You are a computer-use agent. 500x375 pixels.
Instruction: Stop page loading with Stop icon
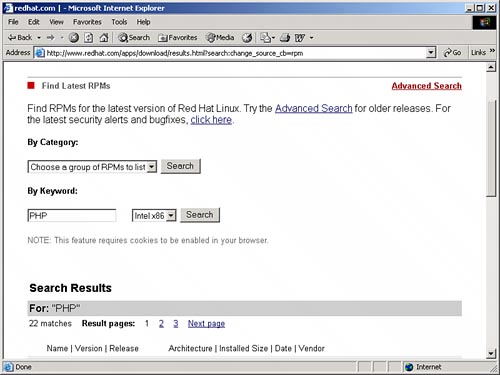(x=74, y=38)
